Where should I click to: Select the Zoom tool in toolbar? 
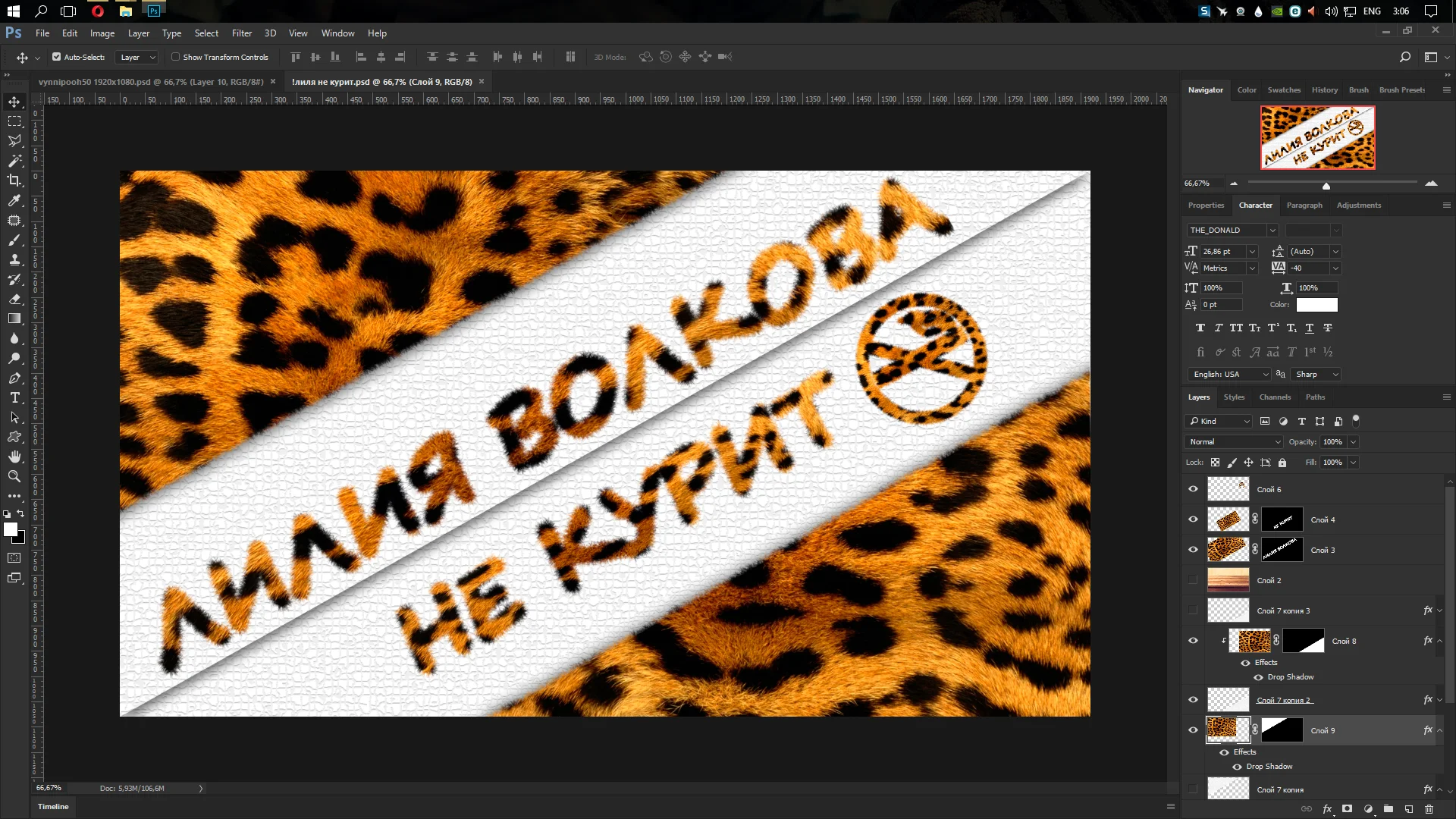14,476
